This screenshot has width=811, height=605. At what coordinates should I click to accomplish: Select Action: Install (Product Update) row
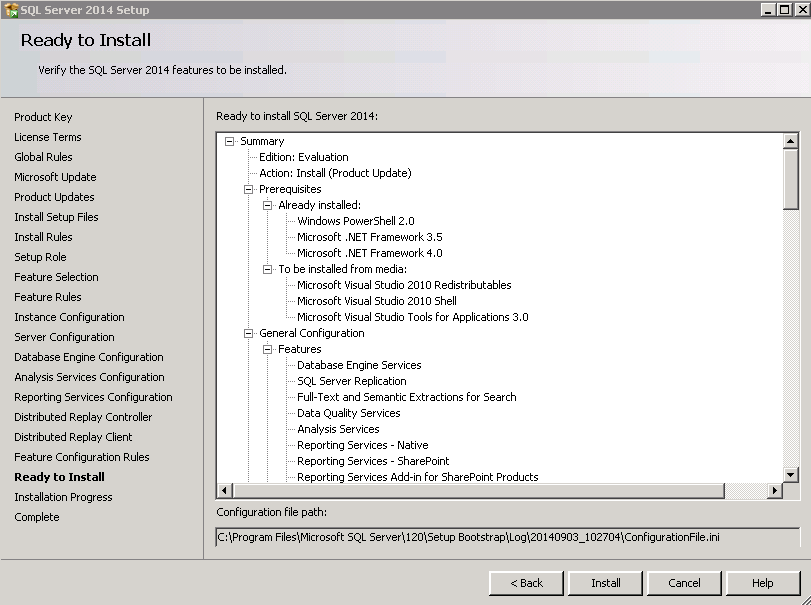click(335, 173)
